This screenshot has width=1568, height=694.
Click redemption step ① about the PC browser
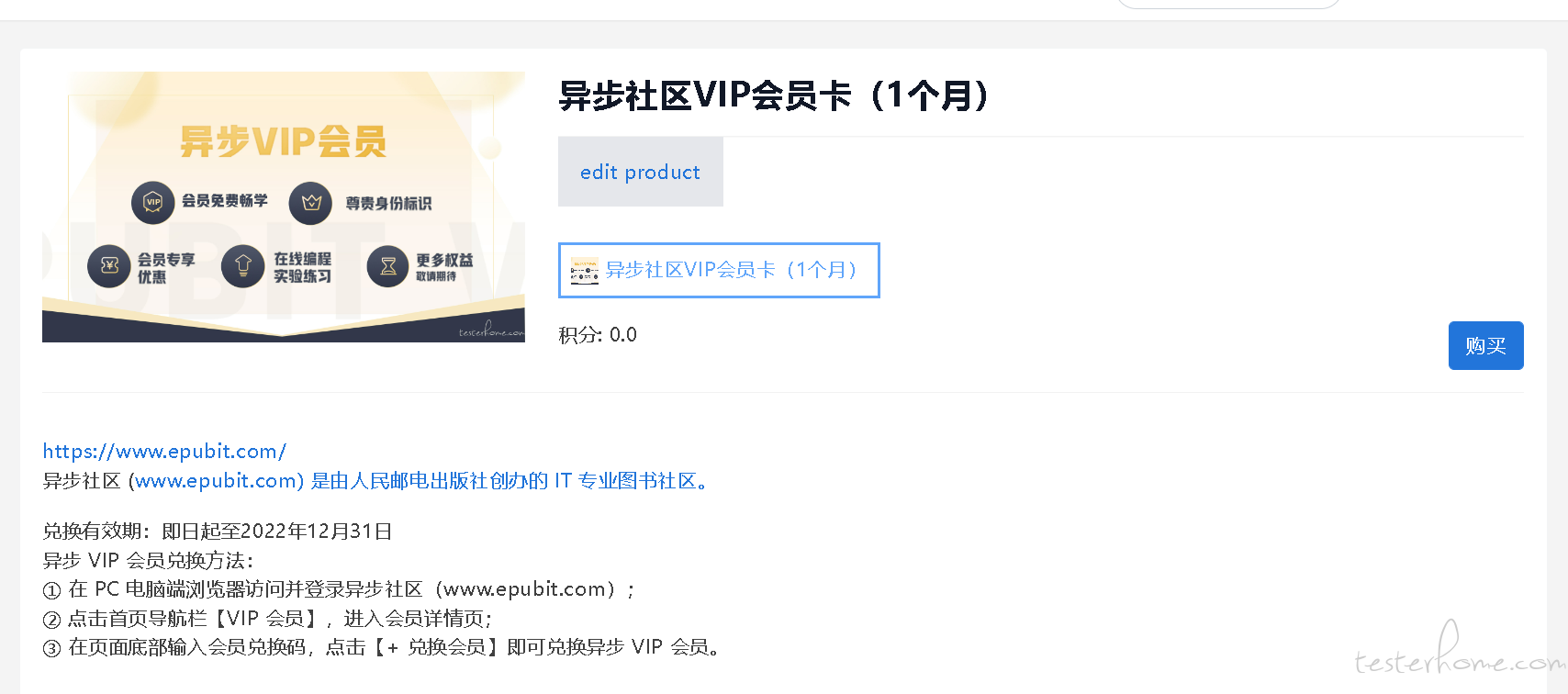(340, 589)
